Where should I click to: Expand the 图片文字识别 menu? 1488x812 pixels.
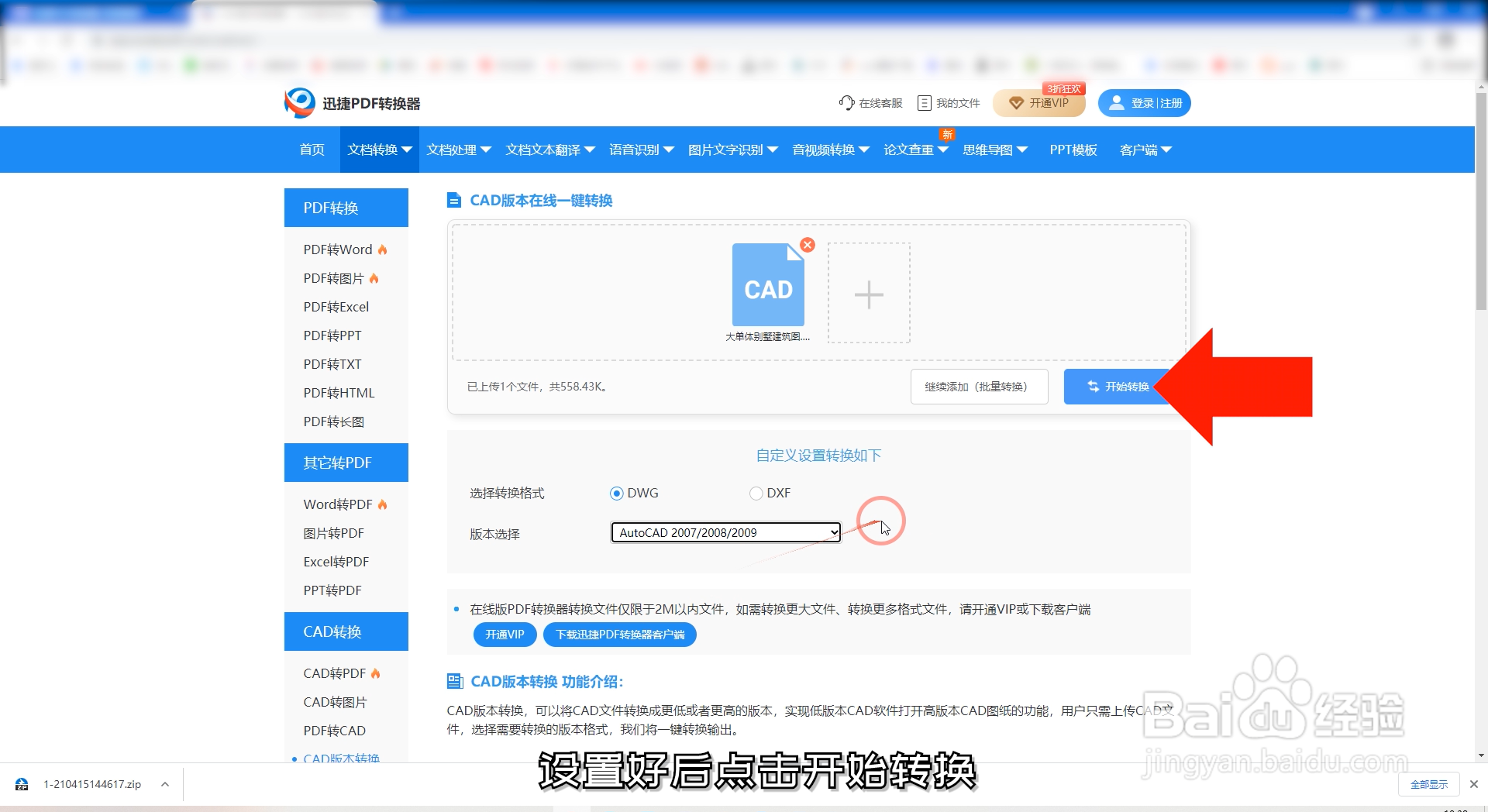[x=733, y=150]
